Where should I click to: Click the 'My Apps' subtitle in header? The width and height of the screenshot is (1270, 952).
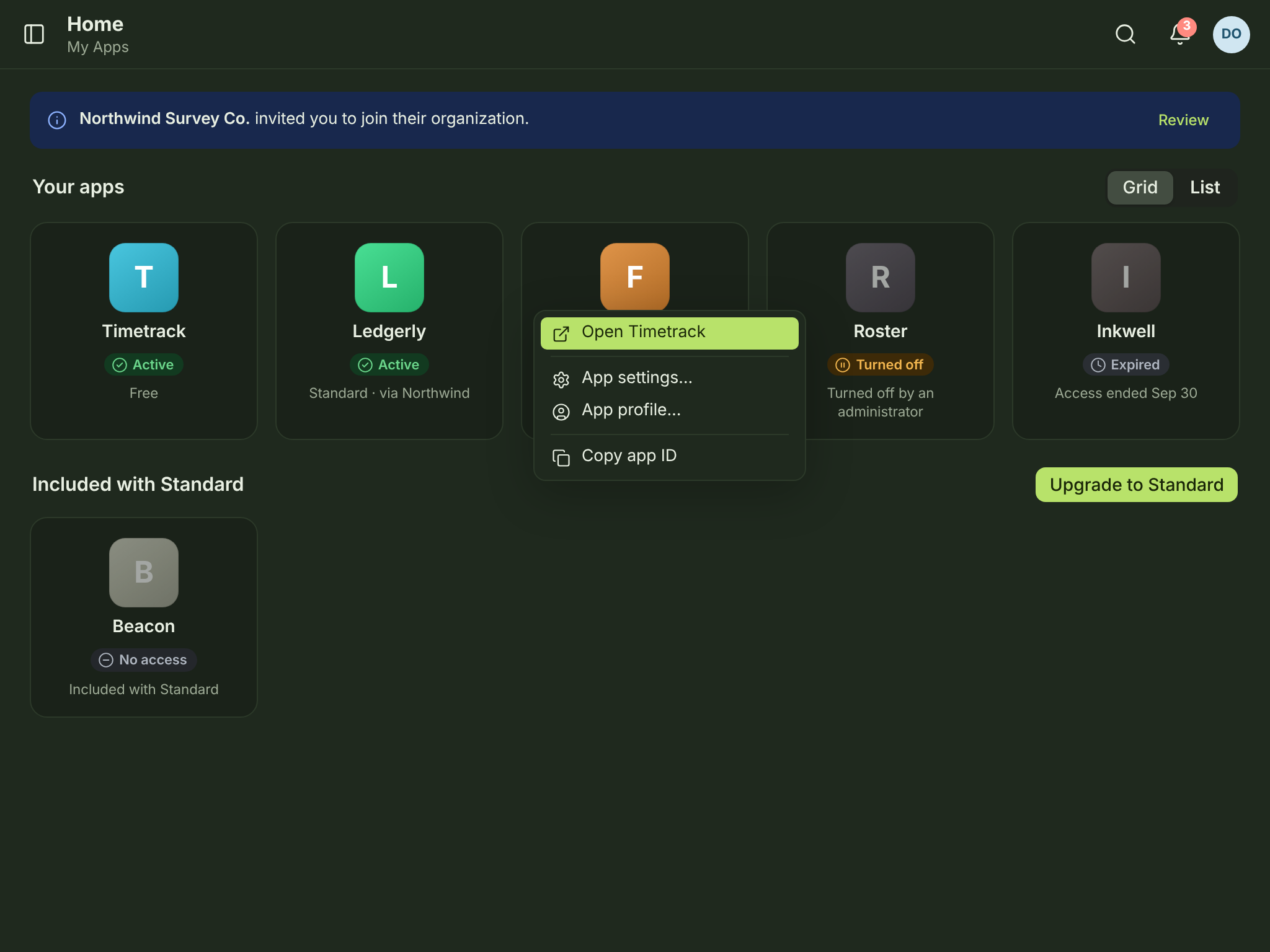pyautogui.click(x=98, y=47)
